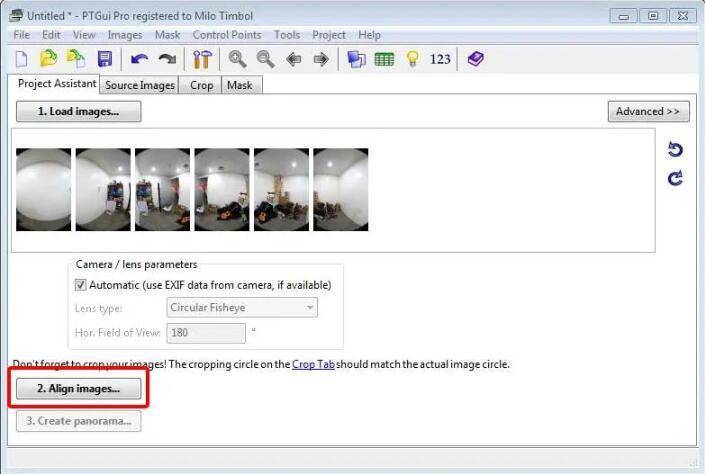Select the first fisheye image thumbnail
705x474 pixels.
(43, 190)
